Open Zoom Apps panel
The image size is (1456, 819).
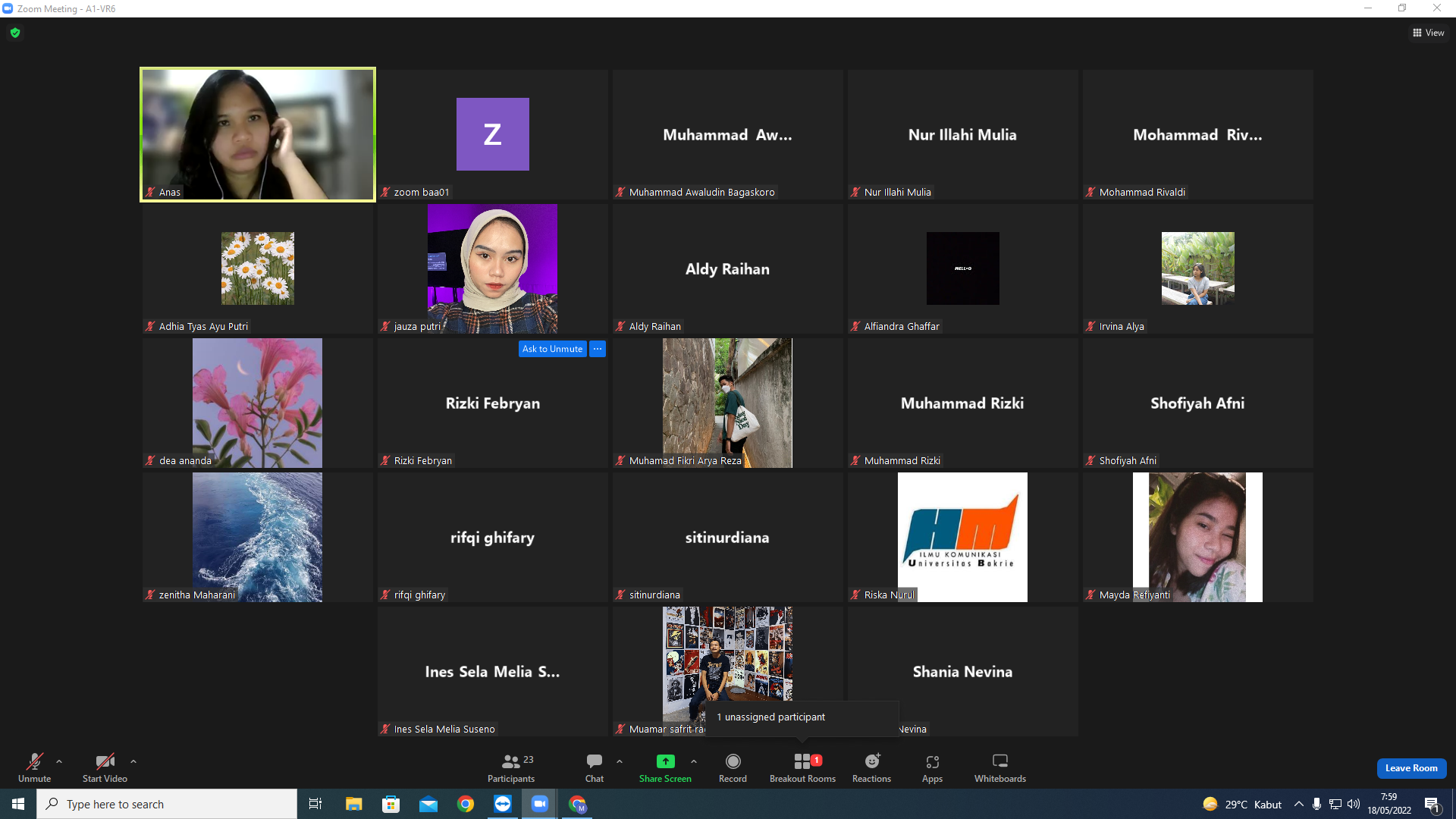pos(933,767)
